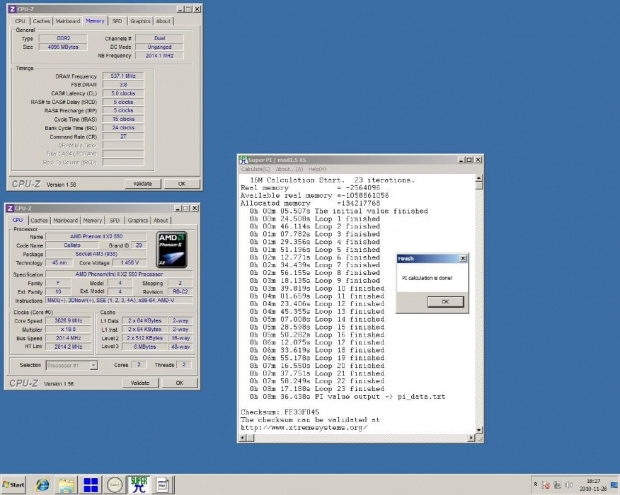Open the Calculate menu in Super PI
This screenshot has height=495, width=620.
point(255,169)
